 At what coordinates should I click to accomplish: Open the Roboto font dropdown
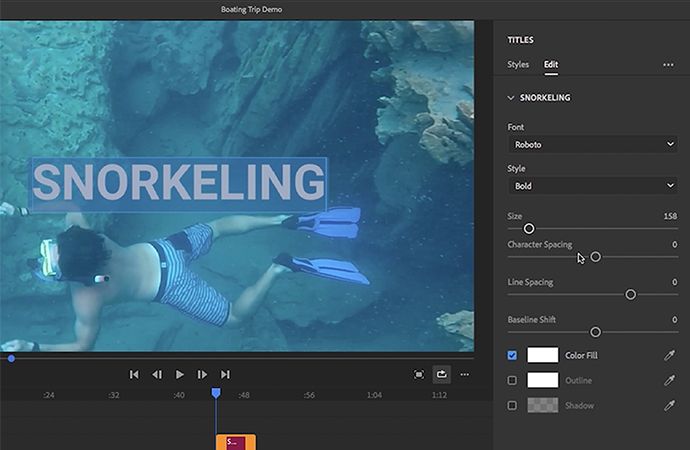tap(592, 145)
